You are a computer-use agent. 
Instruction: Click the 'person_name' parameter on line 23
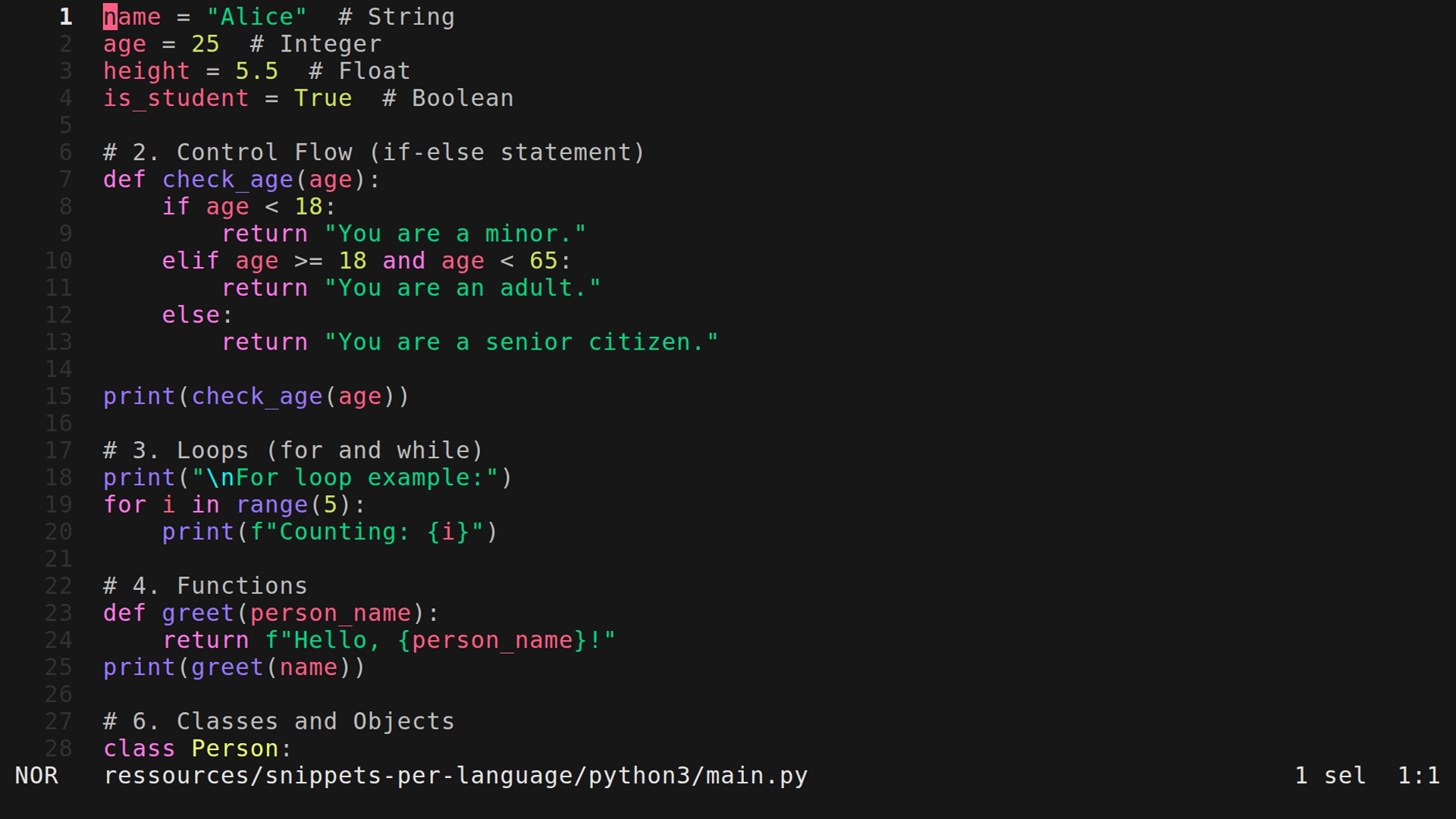click(x=331, y=613)
